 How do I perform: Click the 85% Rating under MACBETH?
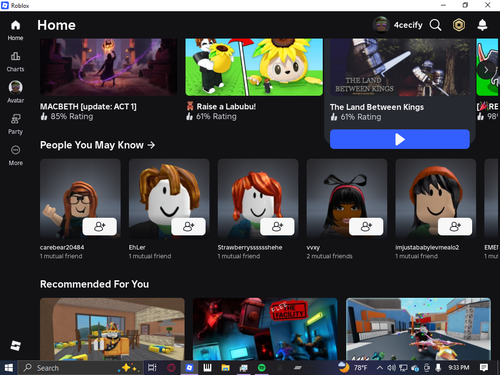pyautogui.click(x=67, y=116)
